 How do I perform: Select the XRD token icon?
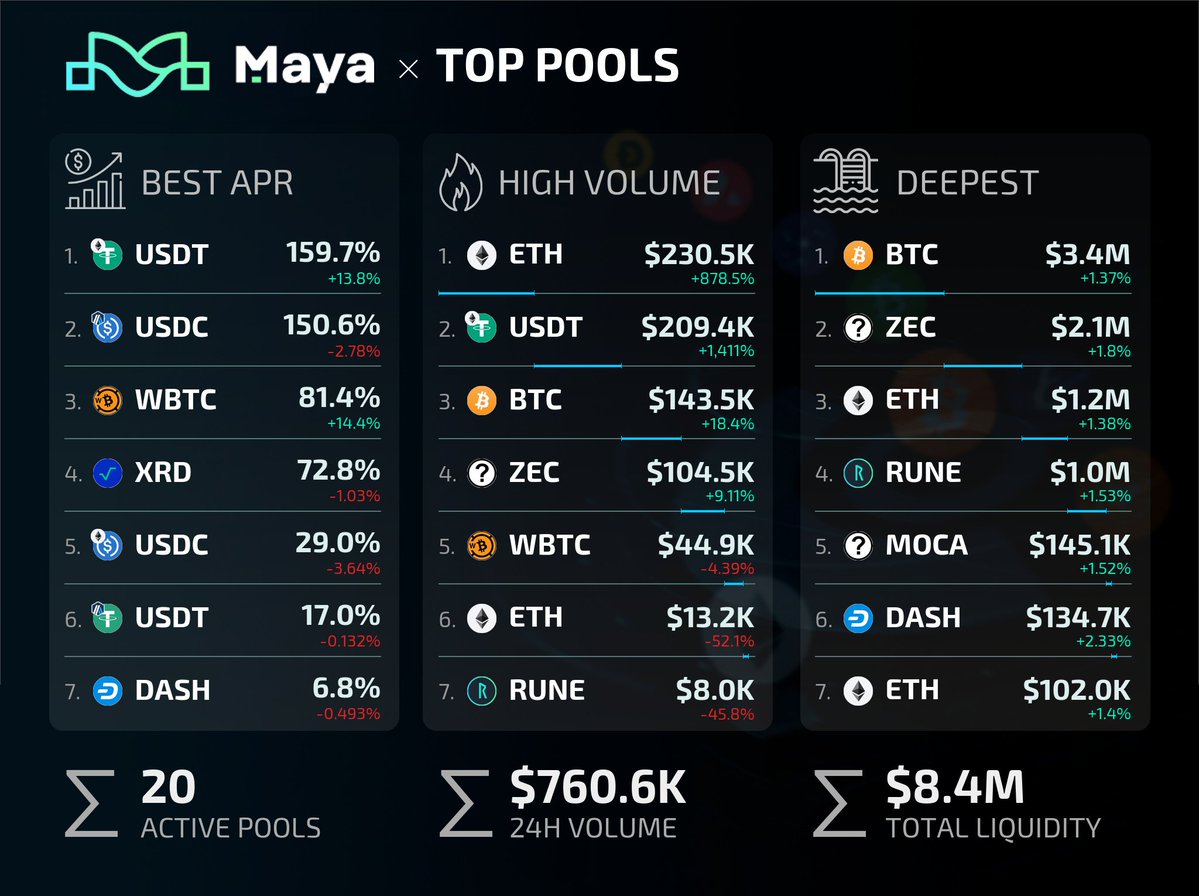pos(106,472)
